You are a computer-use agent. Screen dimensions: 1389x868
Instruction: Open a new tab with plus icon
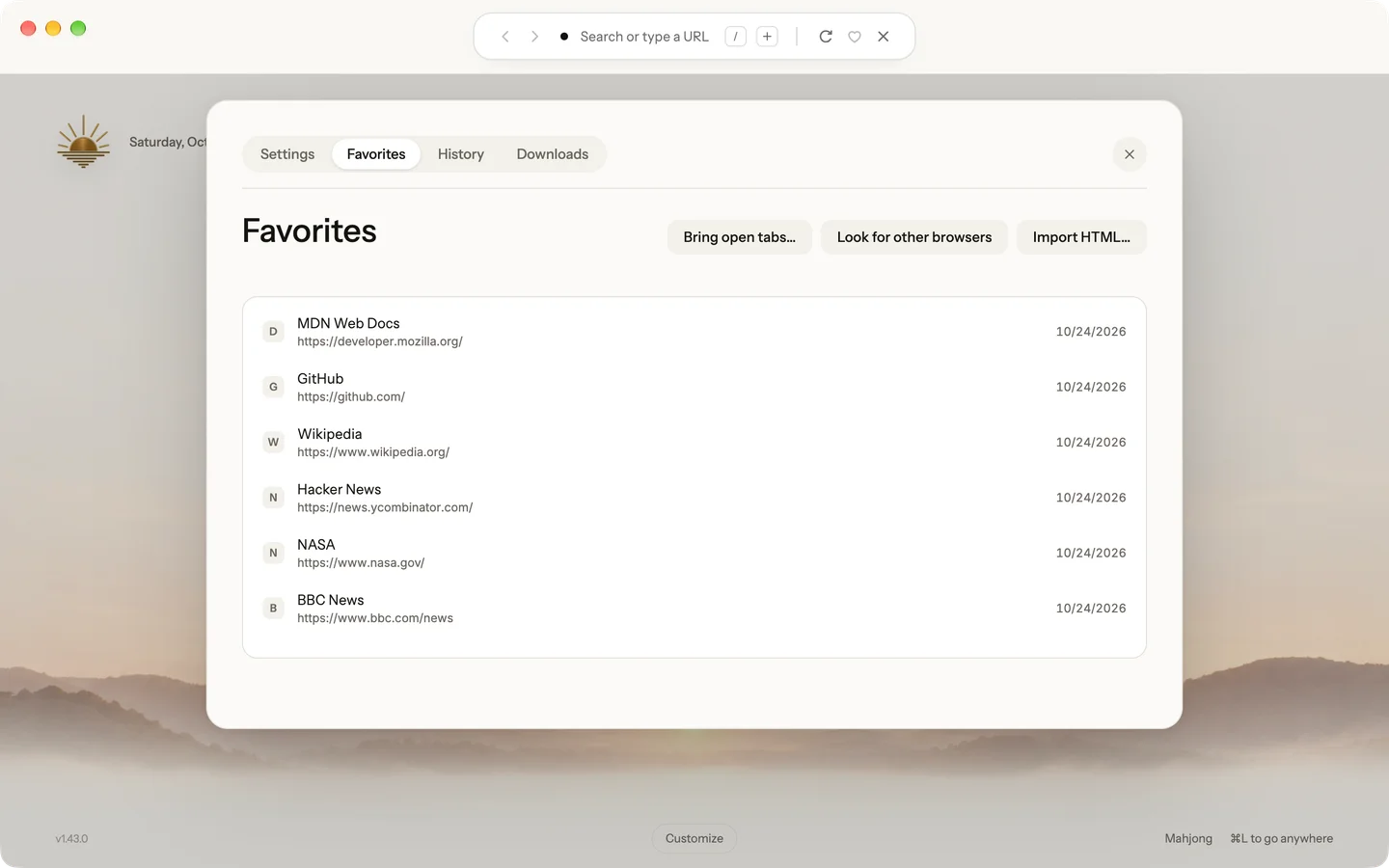pos(767,37)
